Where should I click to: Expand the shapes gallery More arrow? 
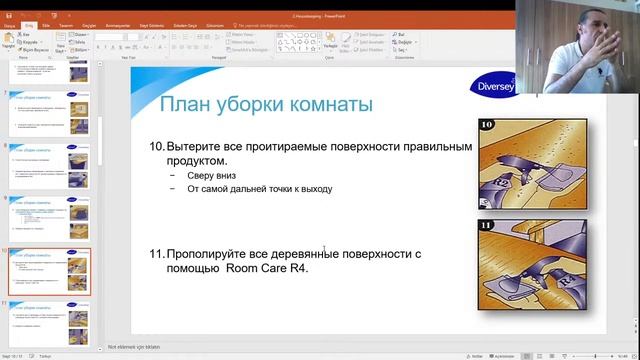pyautogui.click(x=320, y=49)
